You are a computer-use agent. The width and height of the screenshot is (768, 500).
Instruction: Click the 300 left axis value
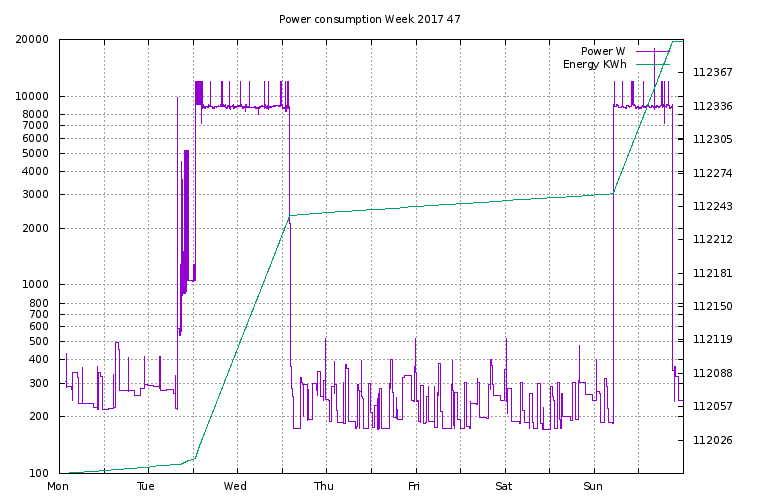[39, 383]
